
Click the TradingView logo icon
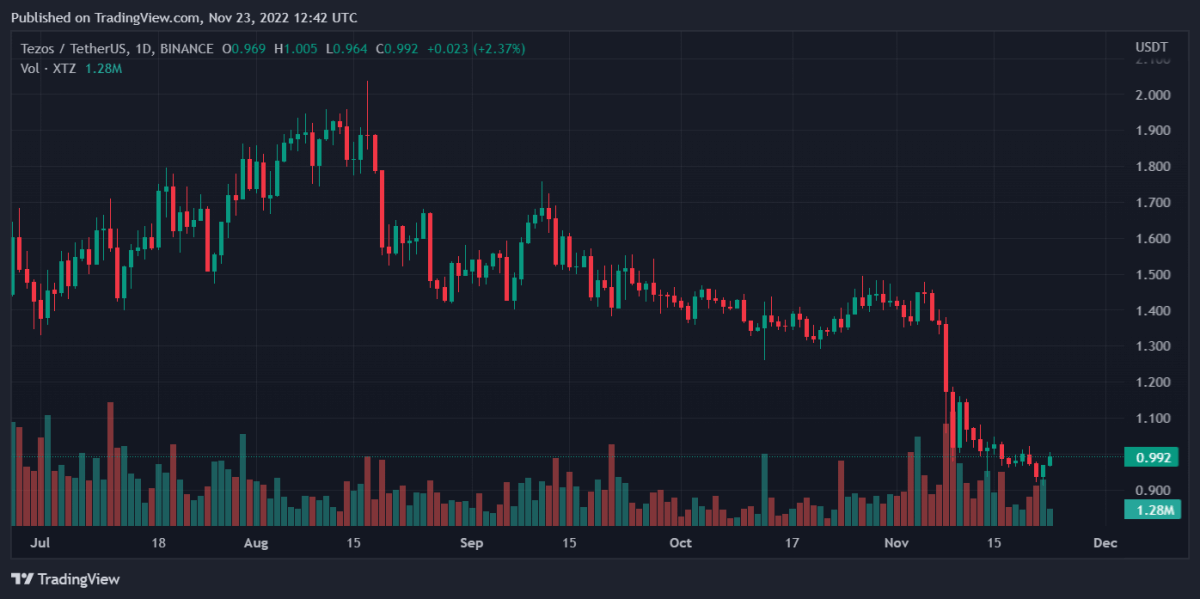tap(19, 579)
